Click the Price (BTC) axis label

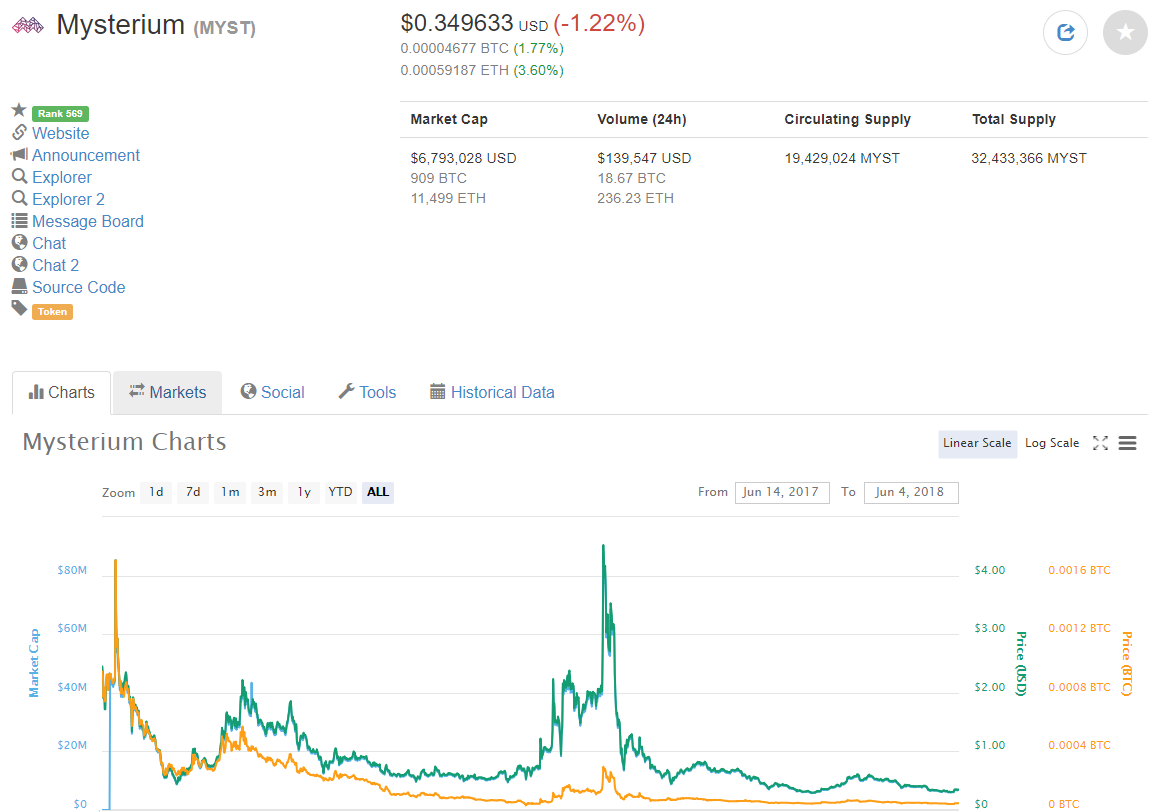1127,663
